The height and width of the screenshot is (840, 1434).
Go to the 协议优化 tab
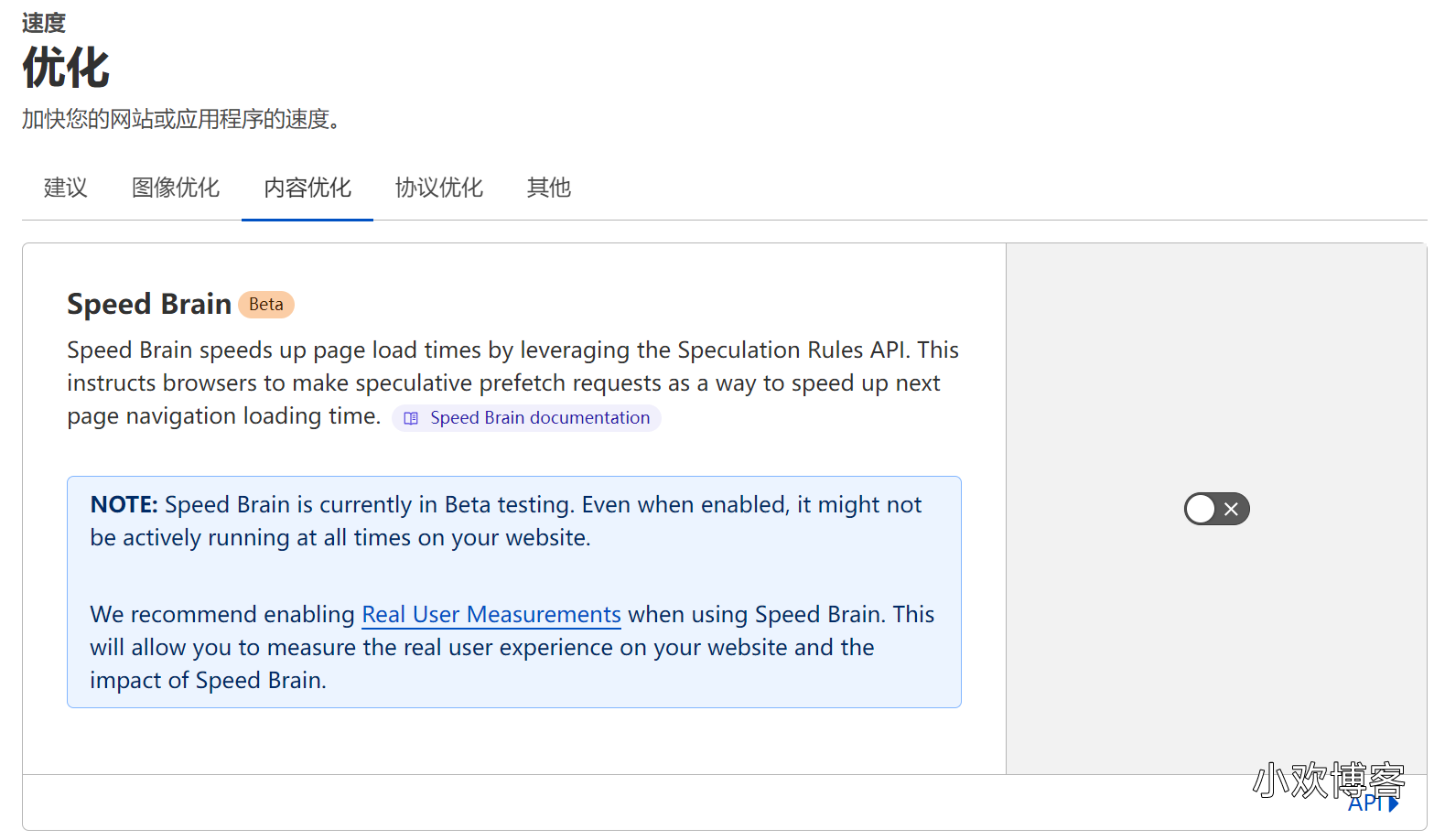tap(439, 188)
